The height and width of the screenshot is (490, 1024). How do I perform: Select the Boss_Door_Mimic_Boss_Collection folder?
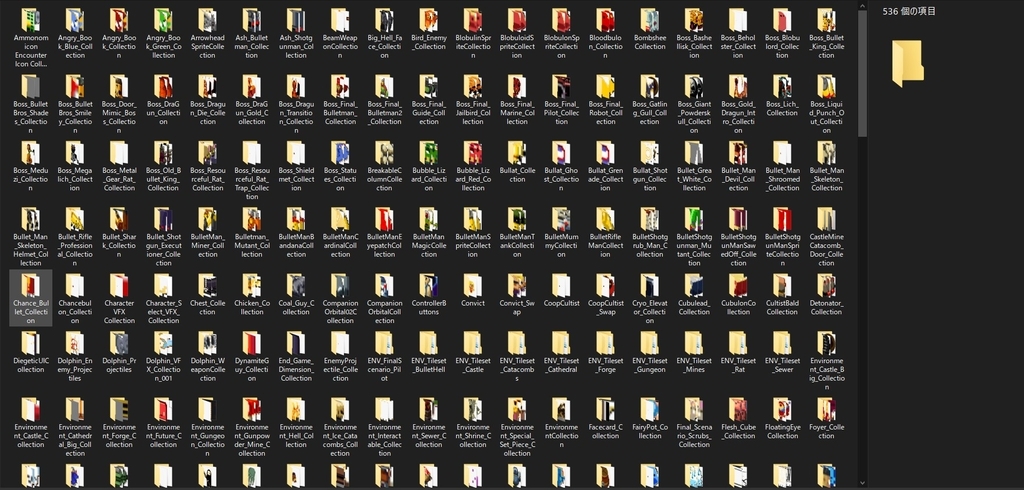tap(119, 105)
